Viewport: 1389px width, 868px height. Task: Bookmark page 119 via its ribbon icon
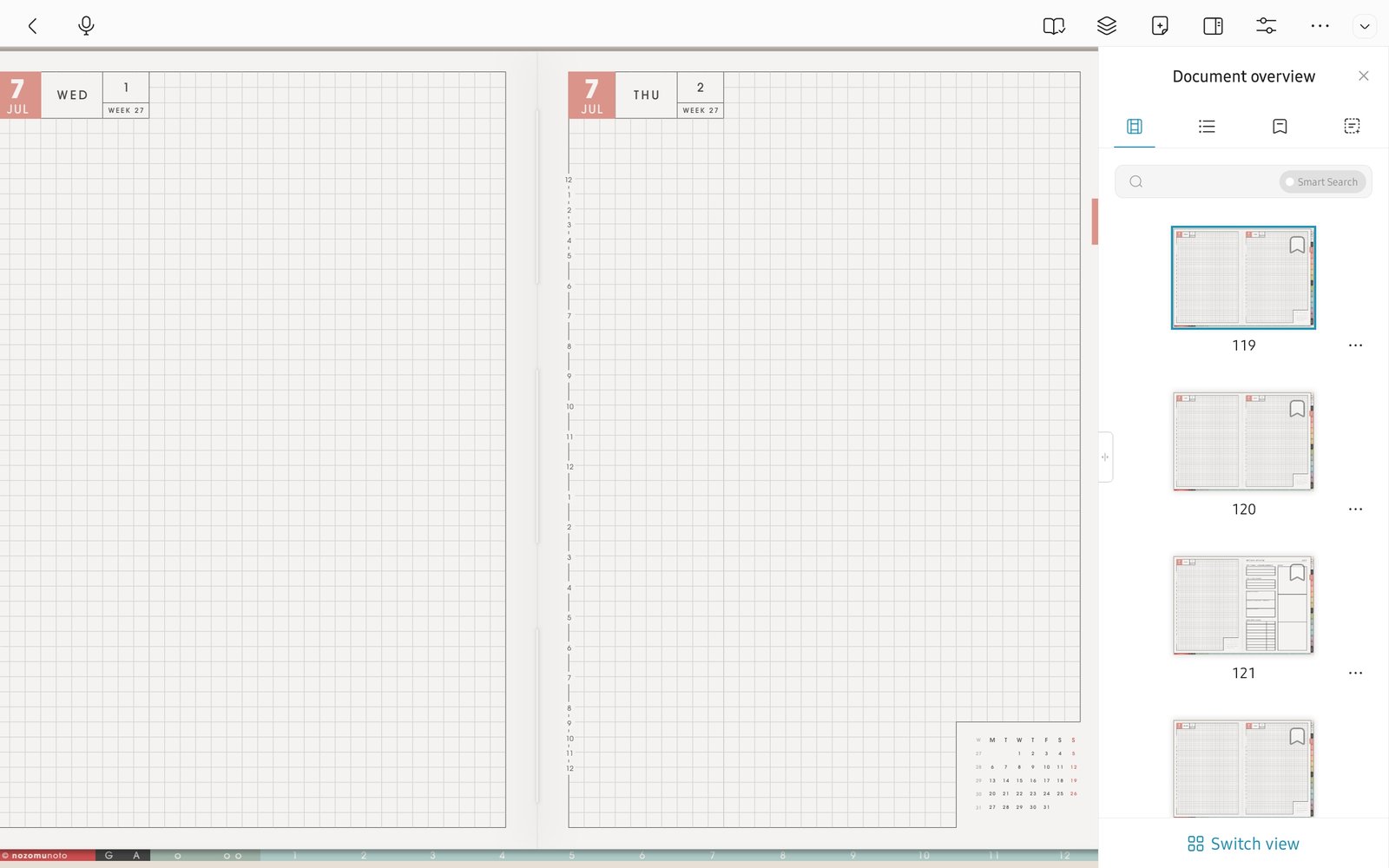pos(1297,246)
